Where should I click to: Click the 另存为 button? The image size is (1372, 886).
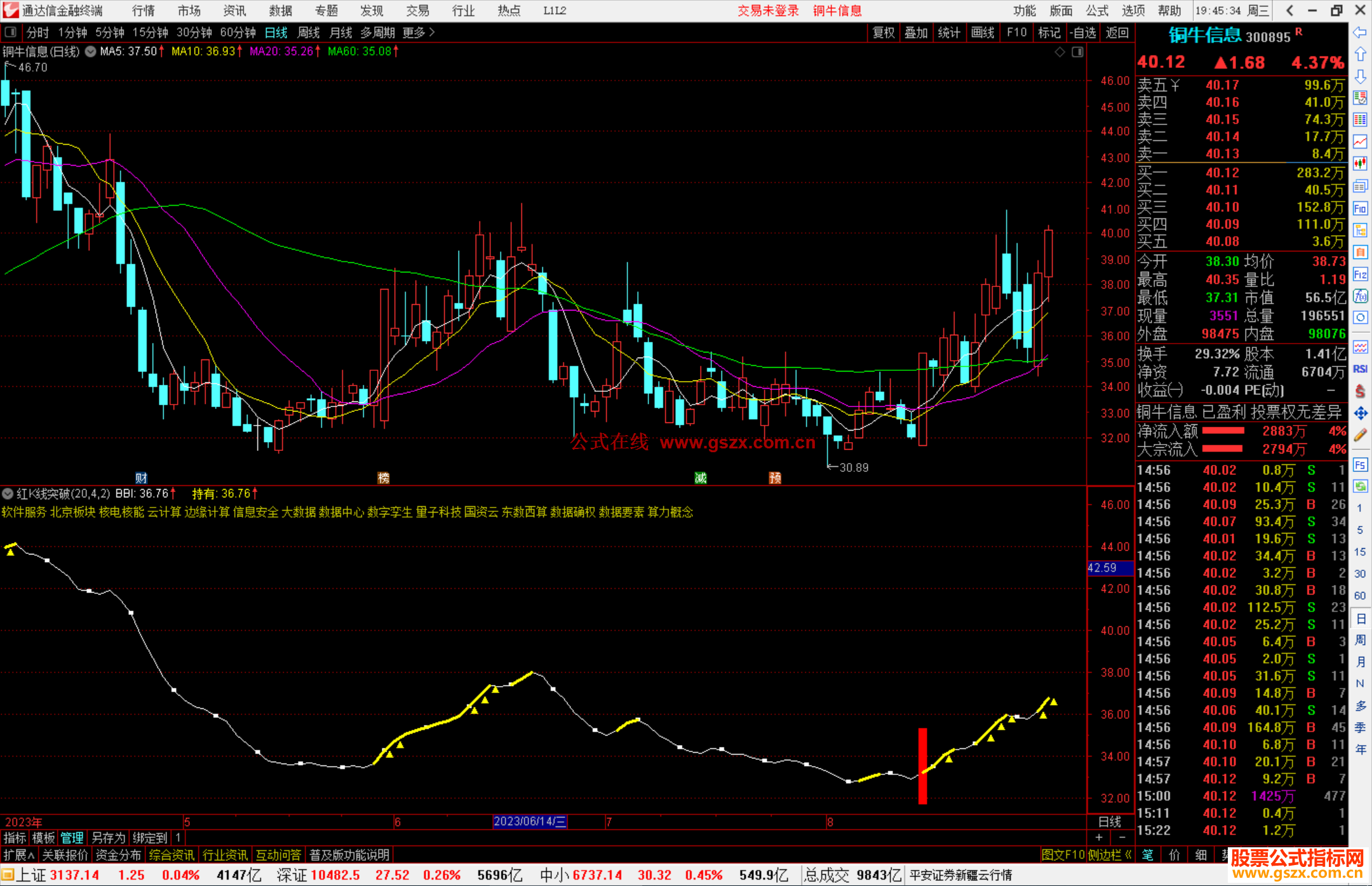pos(108,838)
